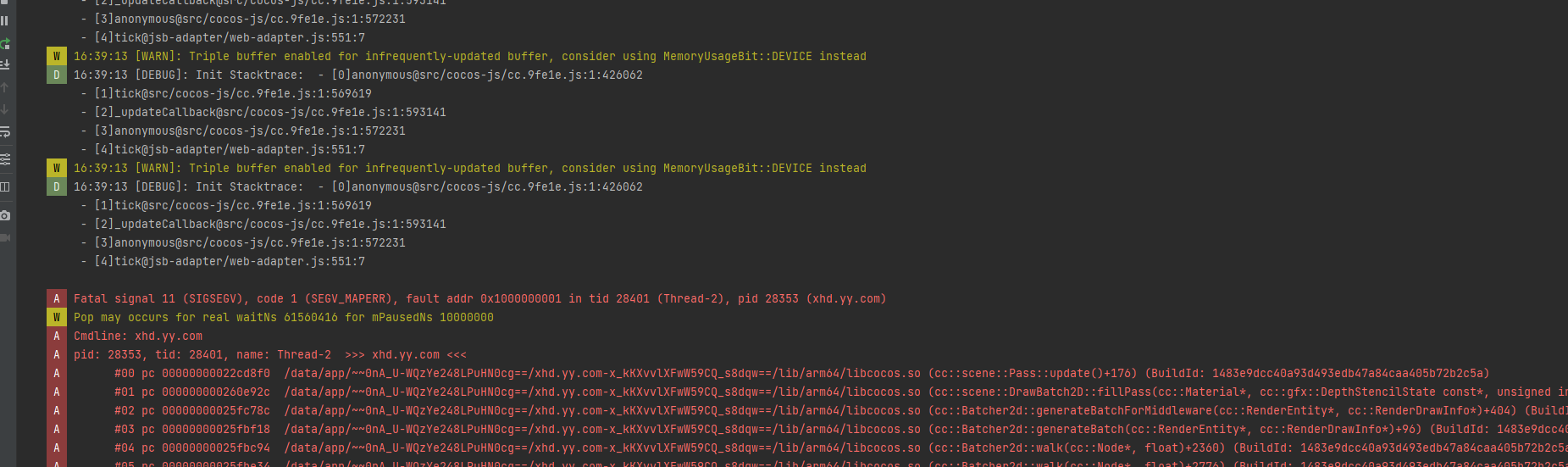The height and width of the screenshot is (467, 1568).
Task: Click the 'pid: 28353, tid: 28401' line
Action: 269,354
